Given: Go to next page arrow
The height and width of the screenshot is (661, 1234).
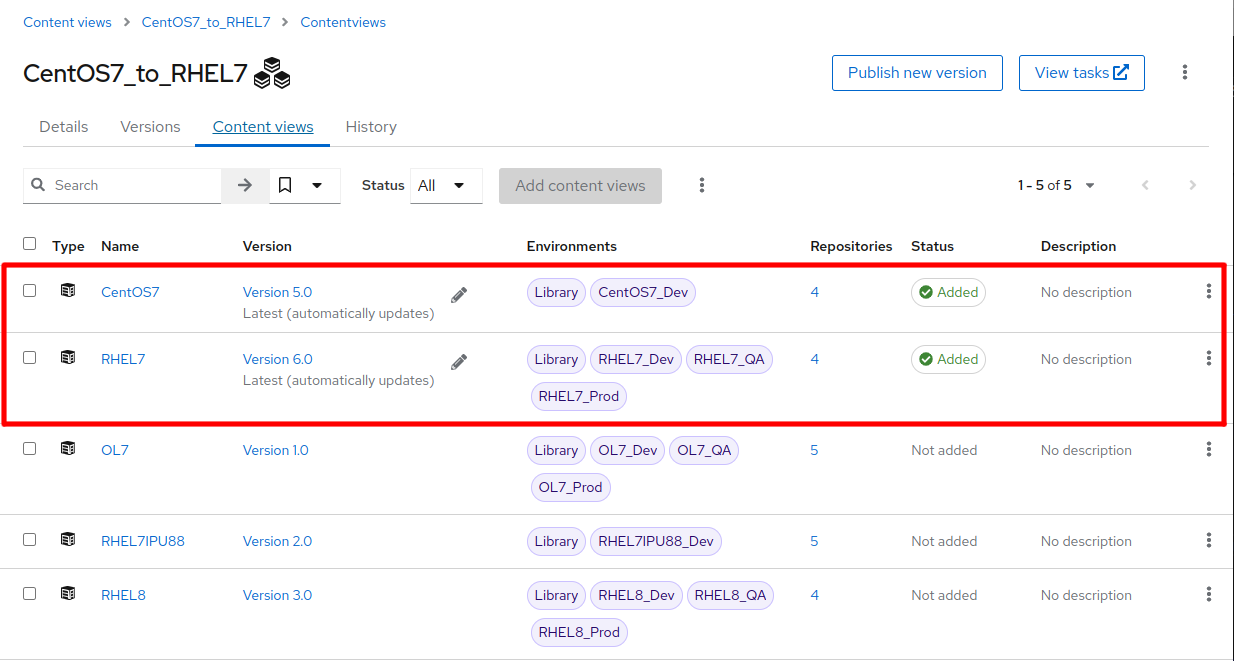Looking at the screenshot, I should [x=1192, y=185].
